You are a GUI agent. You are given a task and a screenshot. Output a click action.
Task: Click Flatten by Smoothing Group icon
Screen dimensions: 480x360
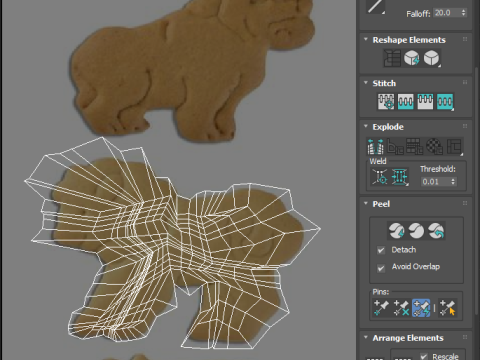click(414, 147)
